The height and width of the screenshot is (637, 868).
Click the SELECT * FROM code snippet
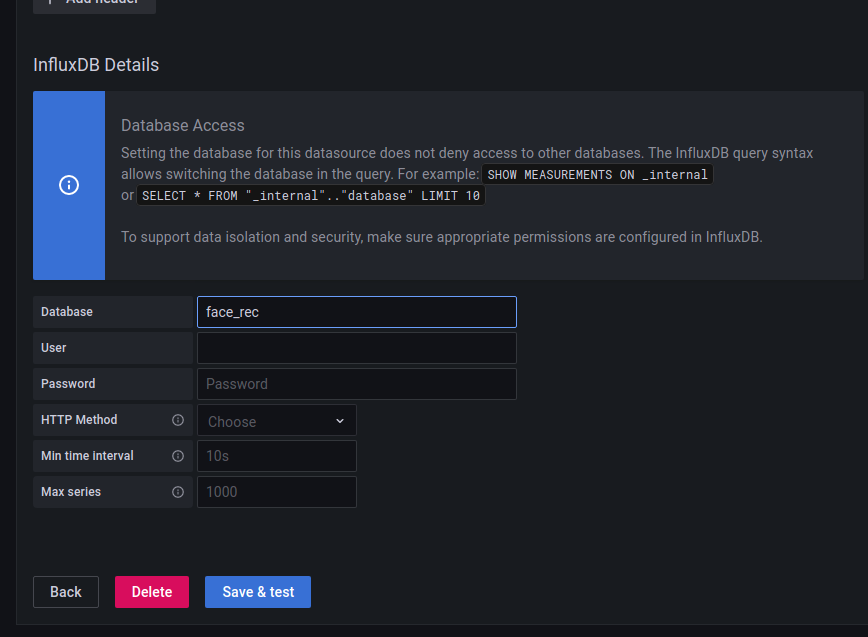pos(311,196)
